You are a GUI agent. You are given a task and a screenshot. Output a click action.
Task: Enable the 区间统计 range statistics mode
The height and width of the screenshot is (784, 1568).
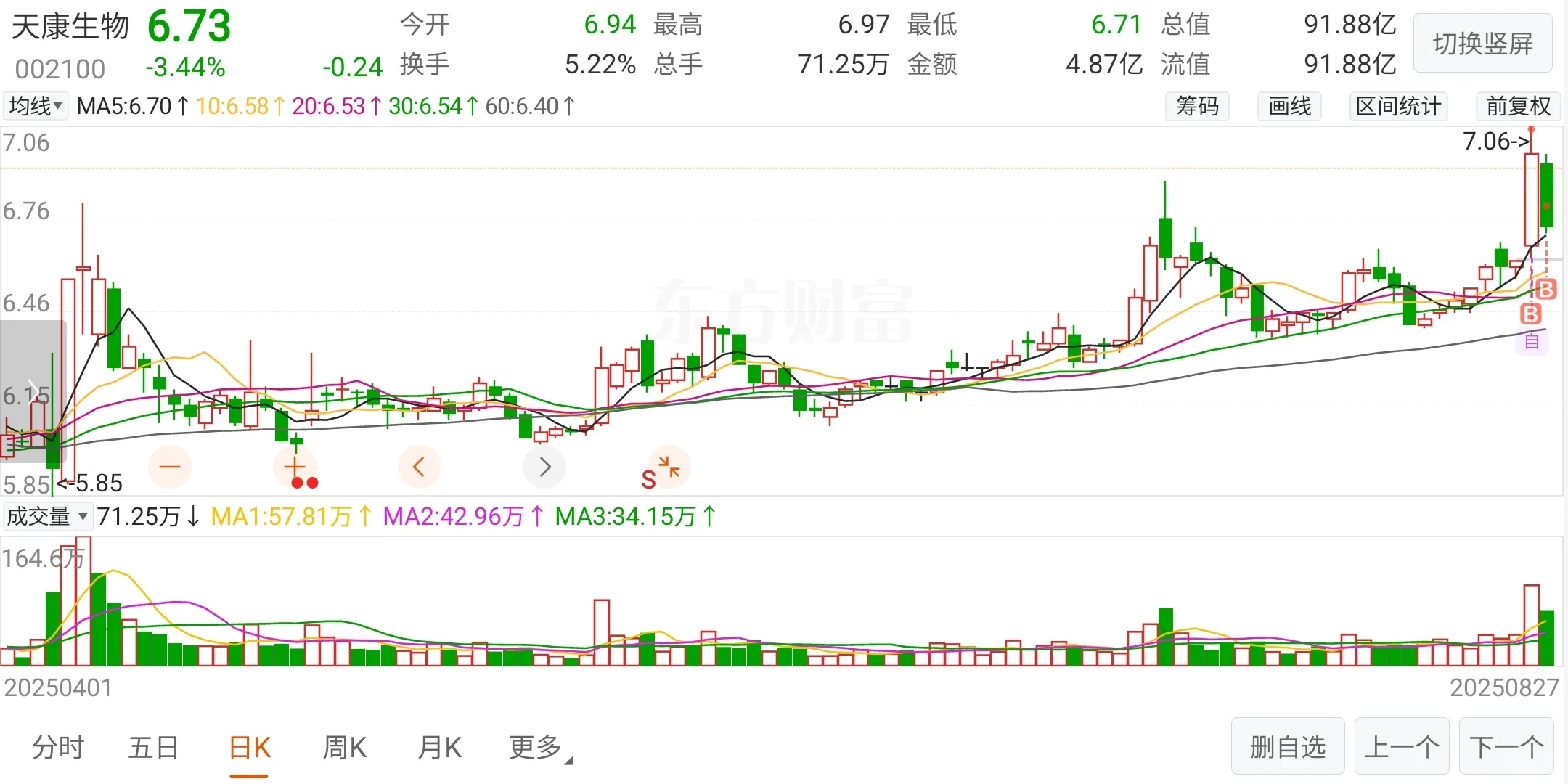tap(1398, 106)
